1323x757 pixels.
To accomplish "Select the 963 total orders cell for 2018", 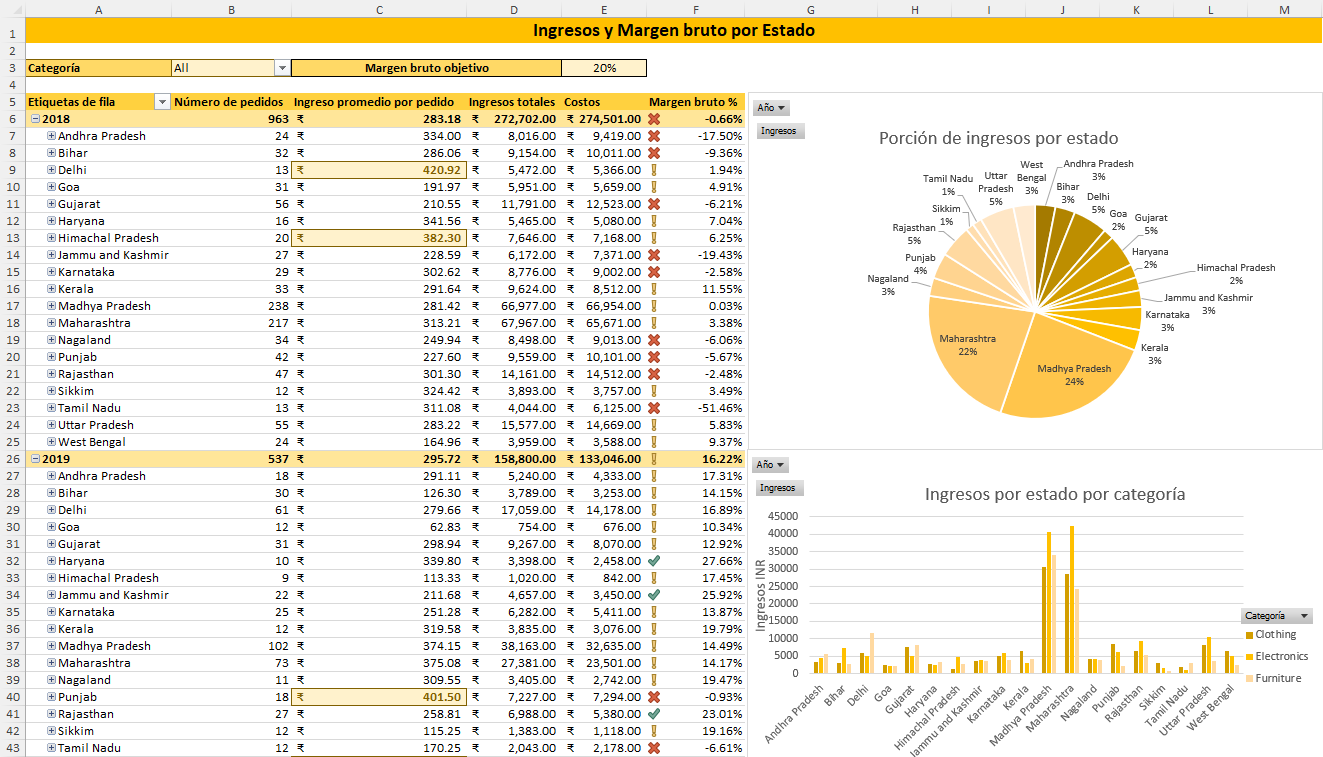I will [231, 119].
